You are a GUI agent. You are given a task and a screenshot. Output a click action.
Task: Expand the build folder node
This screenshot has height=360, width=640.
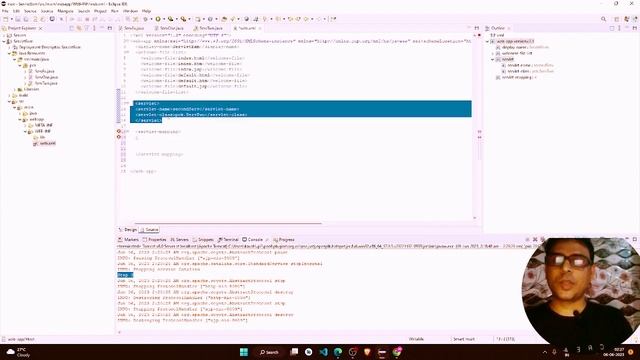tap(9, 96)
